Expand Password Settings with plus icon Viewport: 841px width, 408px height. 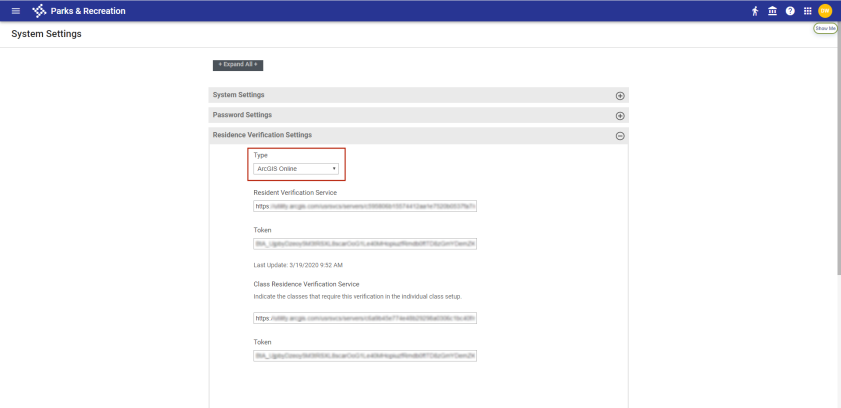point(620,116)
